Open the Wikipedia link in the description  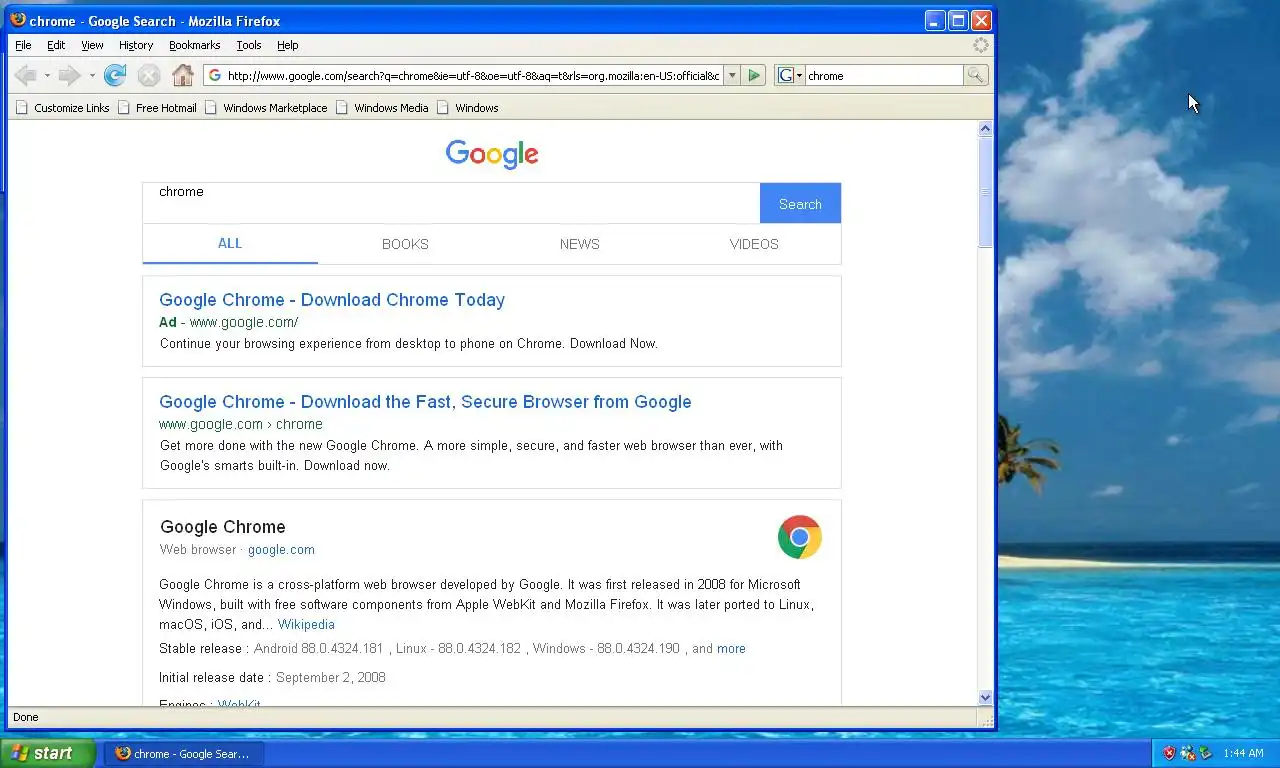[306, 624]
